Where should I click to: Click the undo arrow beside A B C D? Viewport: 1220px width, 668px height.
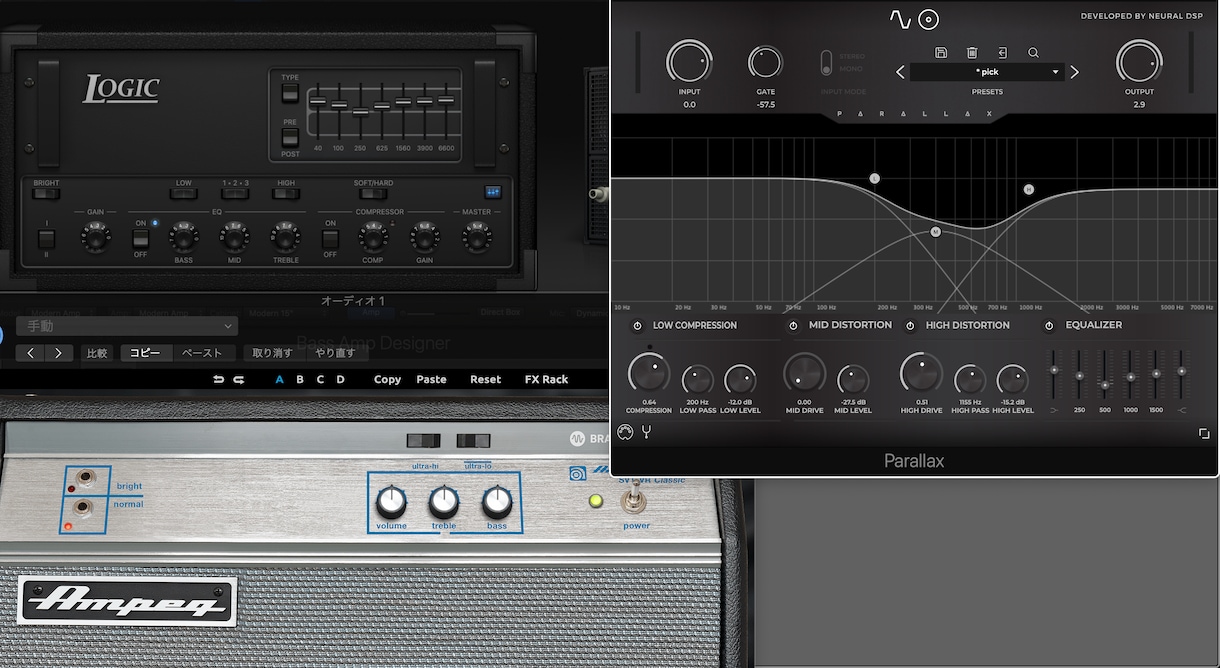pyautogui.click(x=218, y=379)
